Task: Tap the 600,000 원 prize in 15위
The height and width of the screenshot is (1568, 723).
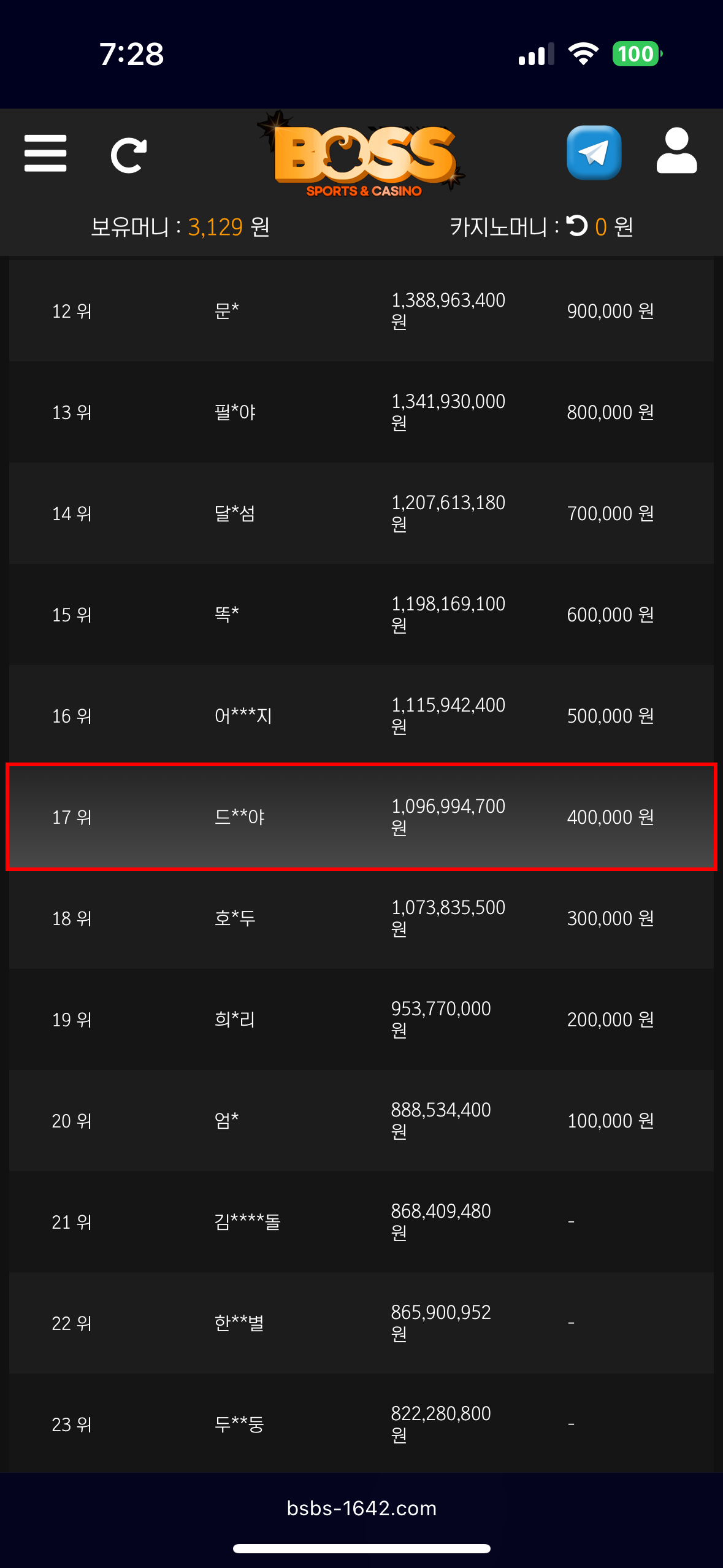Action: (x=610, y=615)
